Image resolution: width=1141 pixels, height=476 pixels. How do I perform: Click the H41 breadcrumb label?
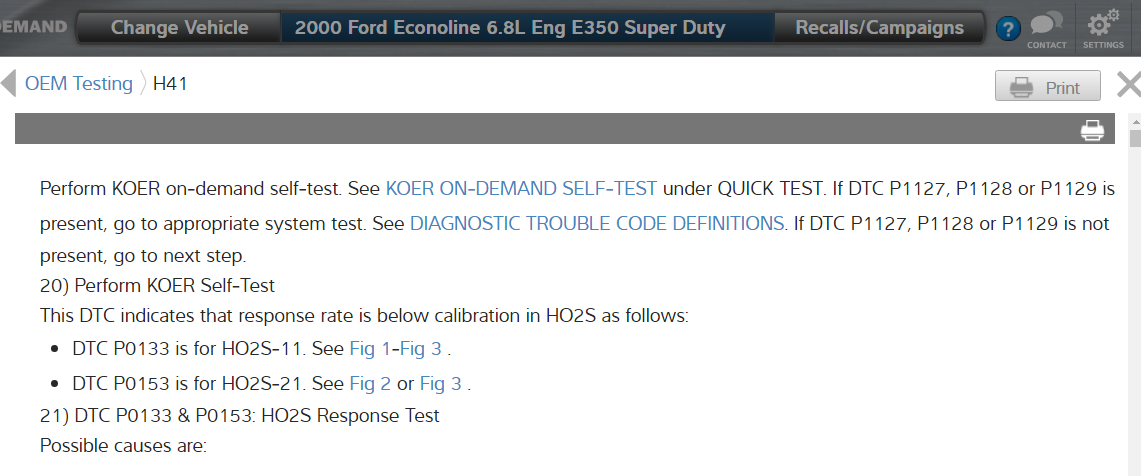pyautogui.click(x=170, y=84)
